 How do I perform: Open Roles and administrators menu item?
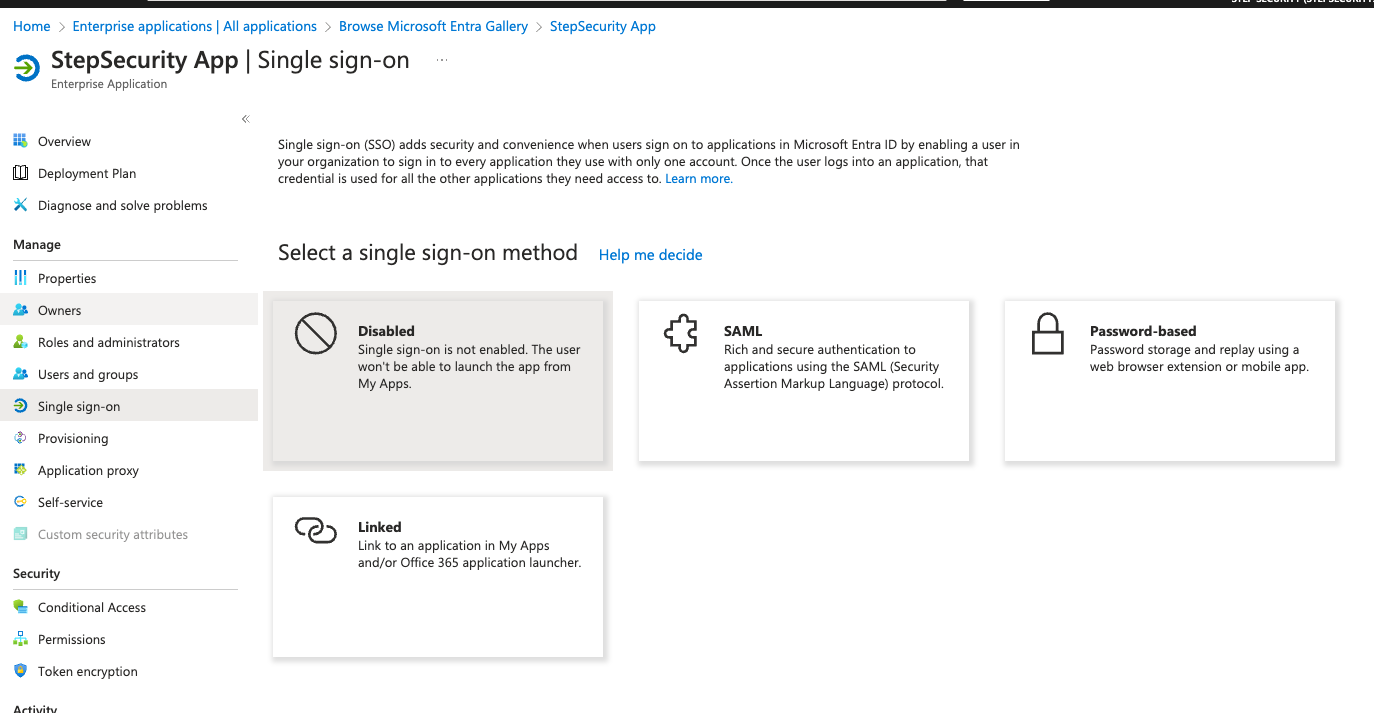point(108,342)
